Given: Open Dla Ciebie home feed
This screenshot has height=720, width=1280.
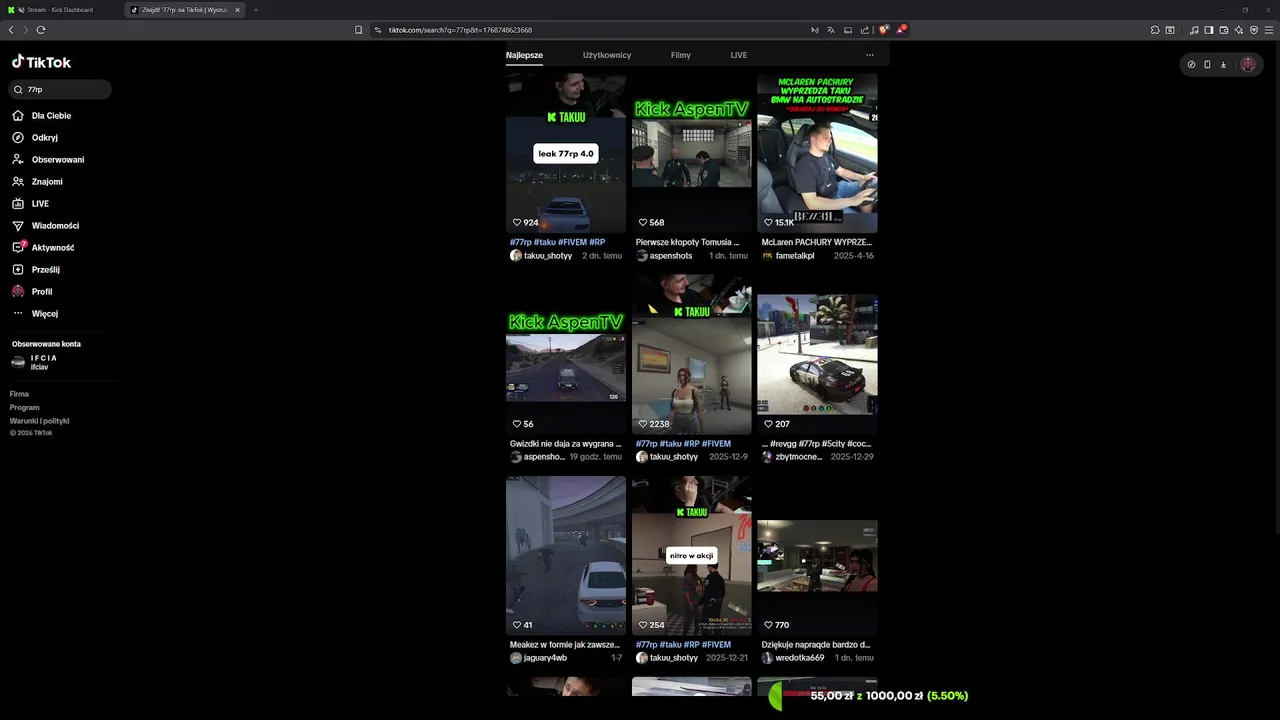Looking at the screenshot, I should coord(41,116).
